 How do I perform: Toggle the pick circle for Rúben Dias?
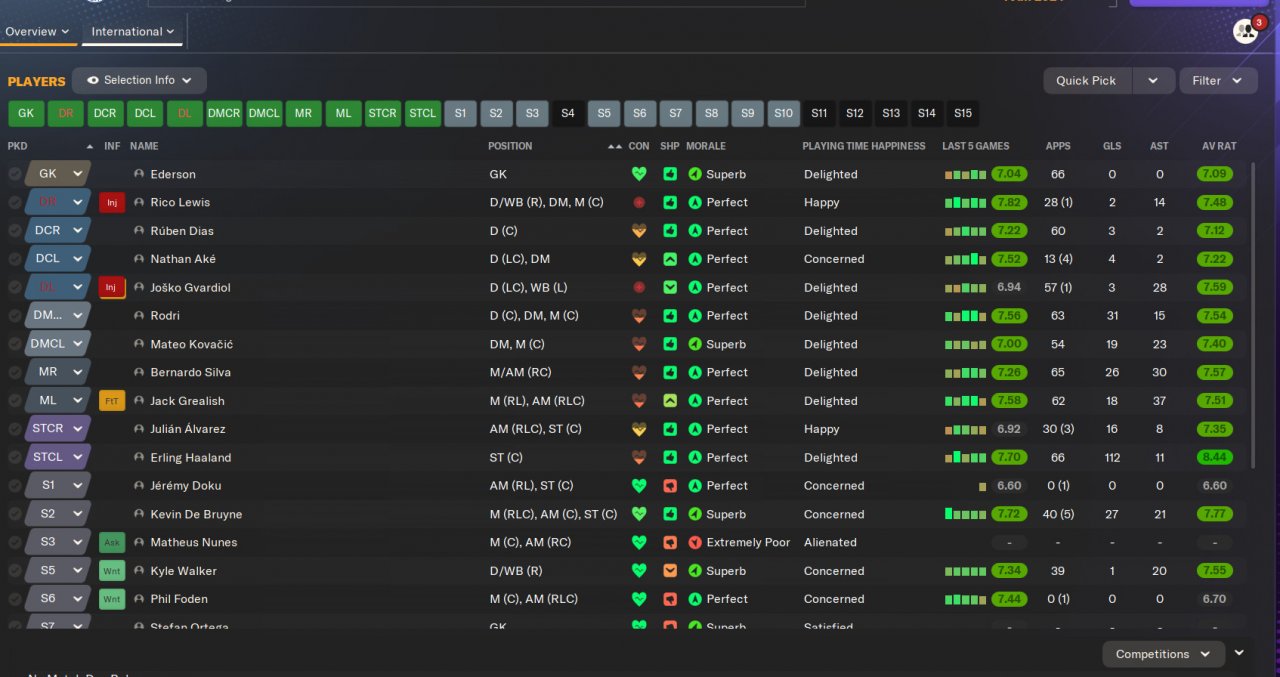[14, 231]
